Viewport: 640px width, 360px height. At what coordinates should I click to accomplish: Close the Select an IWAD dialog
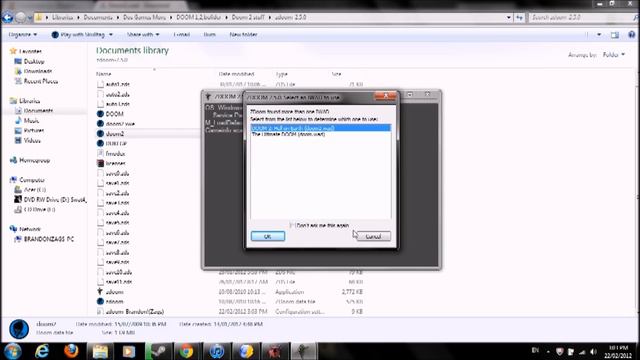(385, 96)
